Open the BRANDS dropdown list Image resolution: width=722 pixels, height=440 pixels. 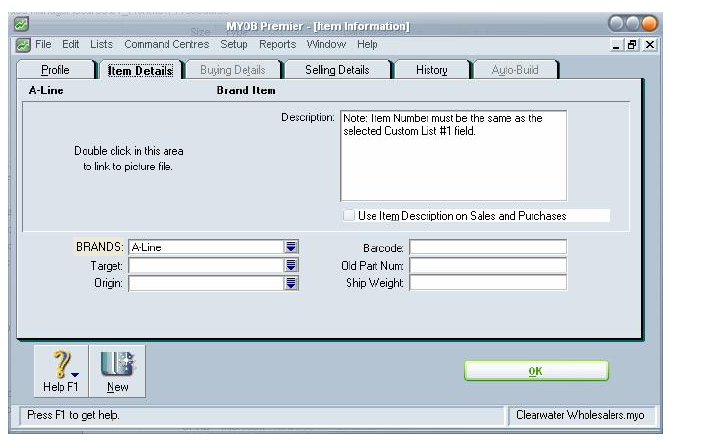click(291, 247)
